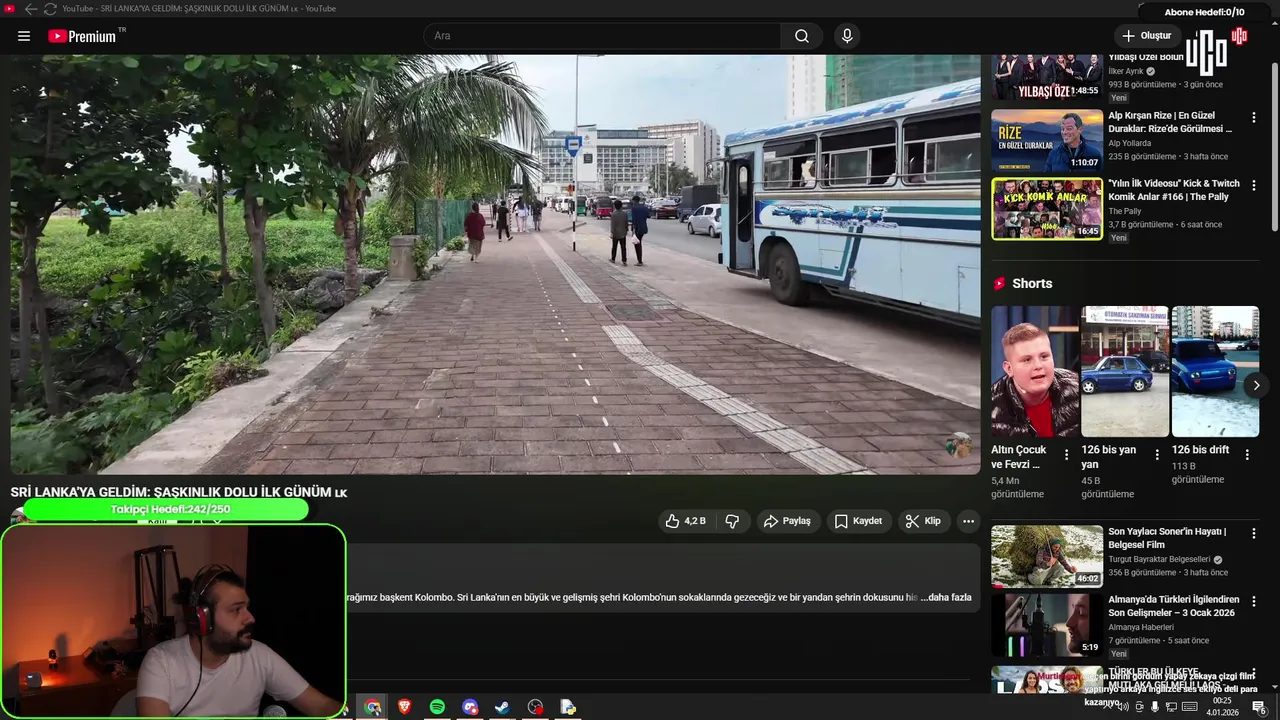This screenshot has width=1280, height=720.
Task: Click the search magnifier button
Action: (802, 36)
